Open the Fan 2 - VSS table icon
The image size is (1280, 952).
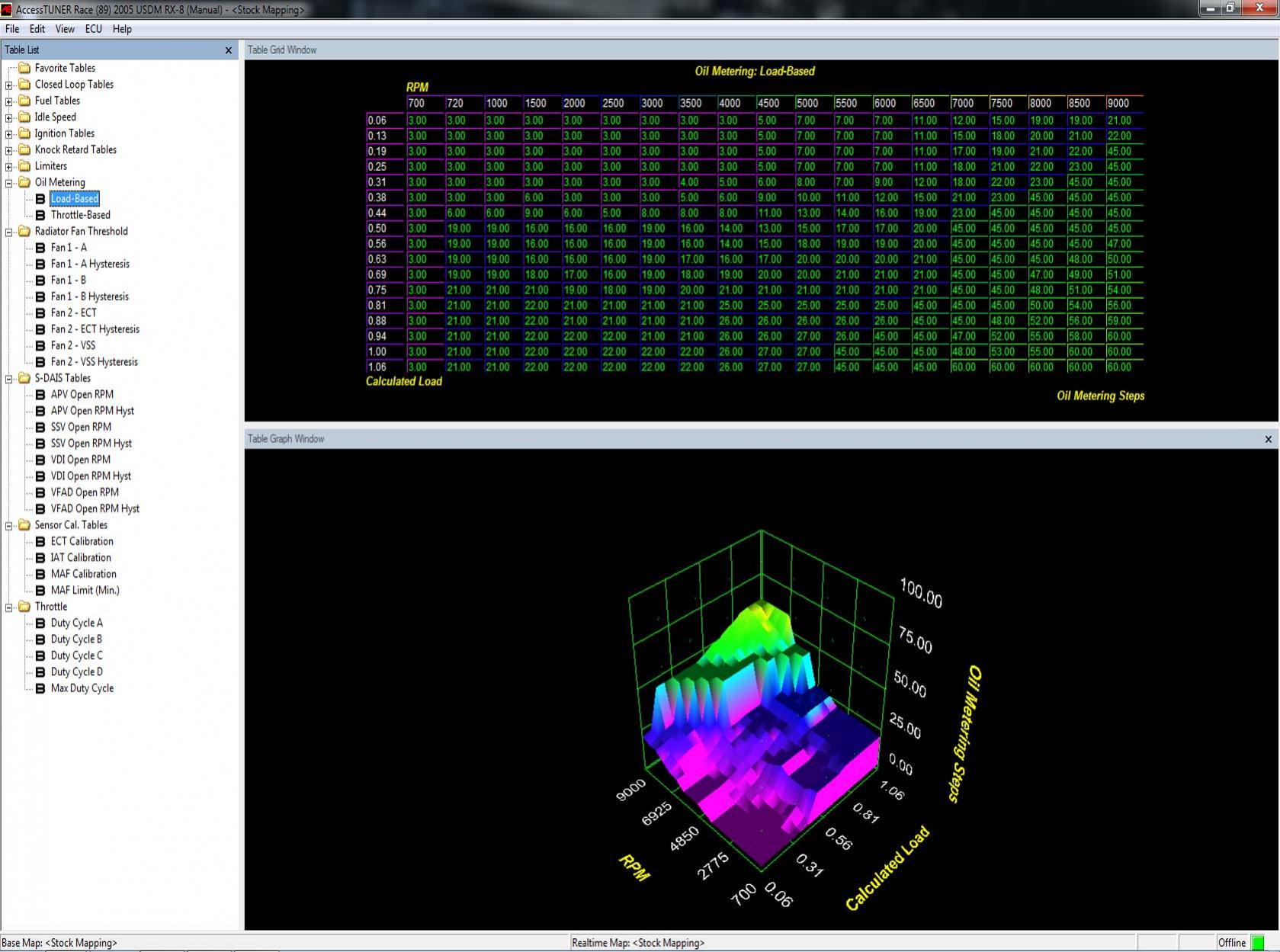(x=40, y=346)
